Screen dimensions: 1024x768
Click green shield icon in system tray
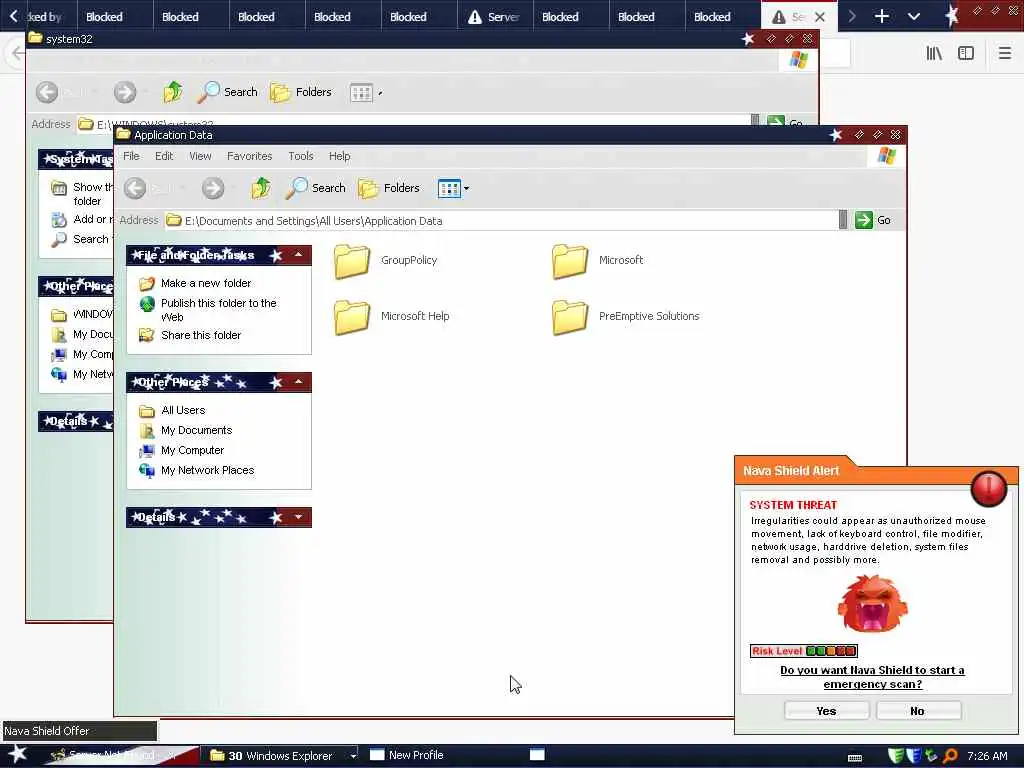(x=896, y=756)
